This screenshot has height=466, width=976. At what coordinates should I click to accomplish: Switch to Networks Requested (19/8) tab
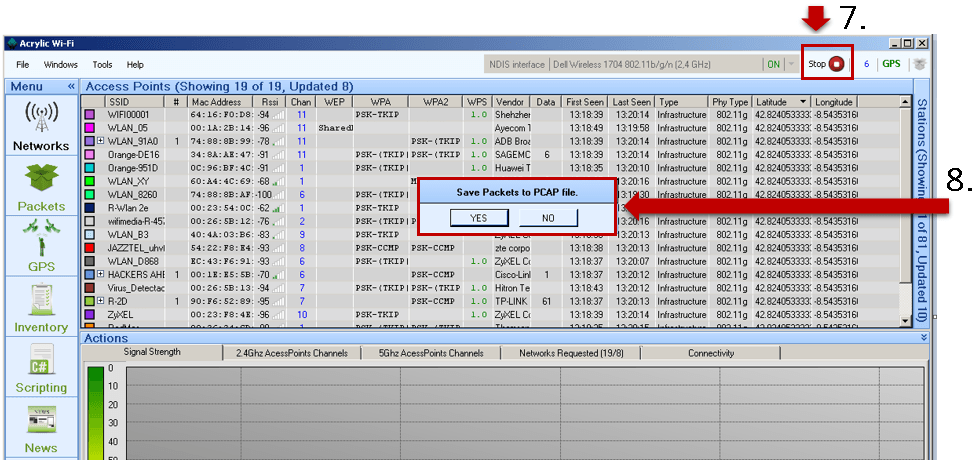click(x=571, y=353)
